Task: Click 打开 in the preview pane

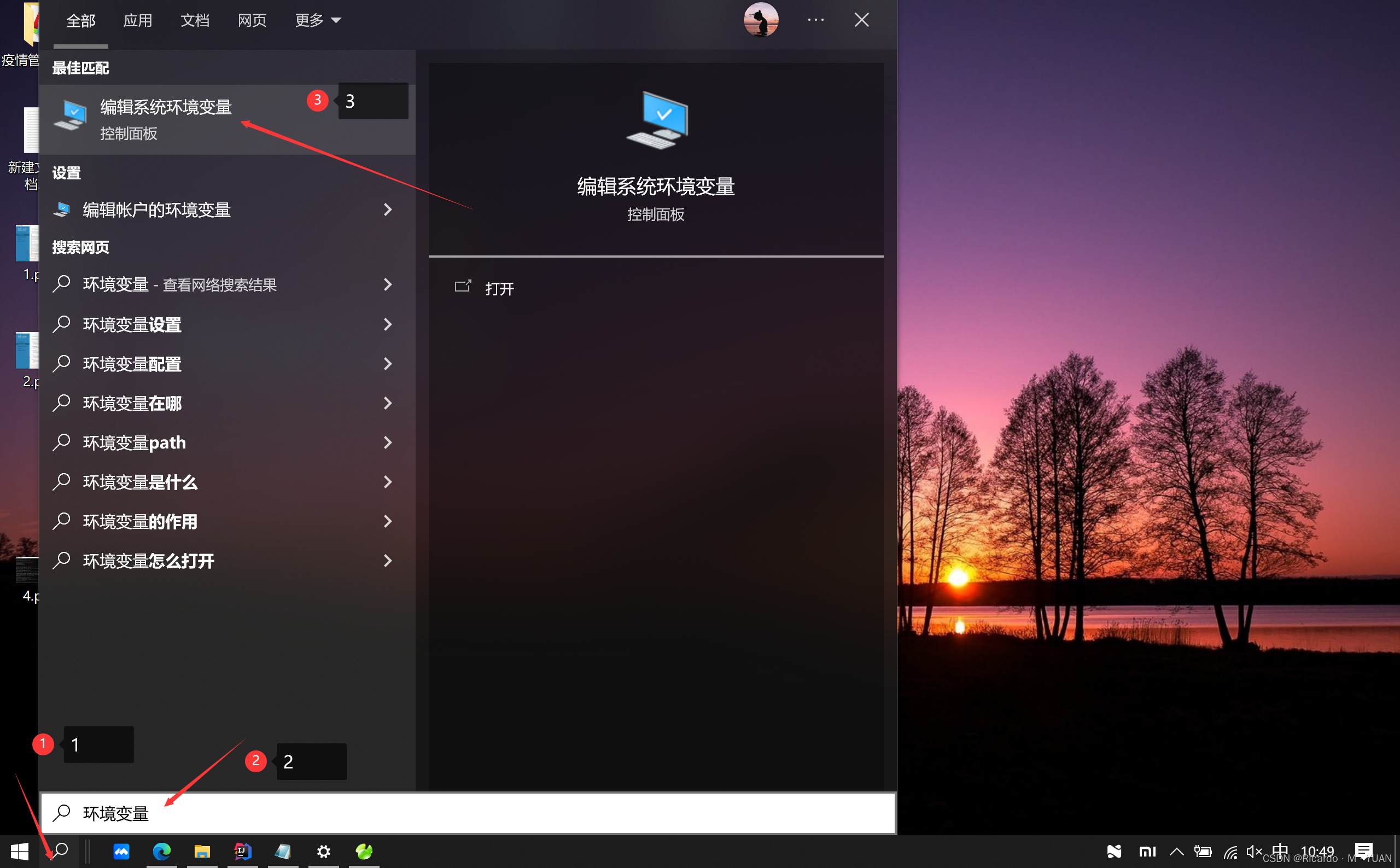Action: [499, 289]
